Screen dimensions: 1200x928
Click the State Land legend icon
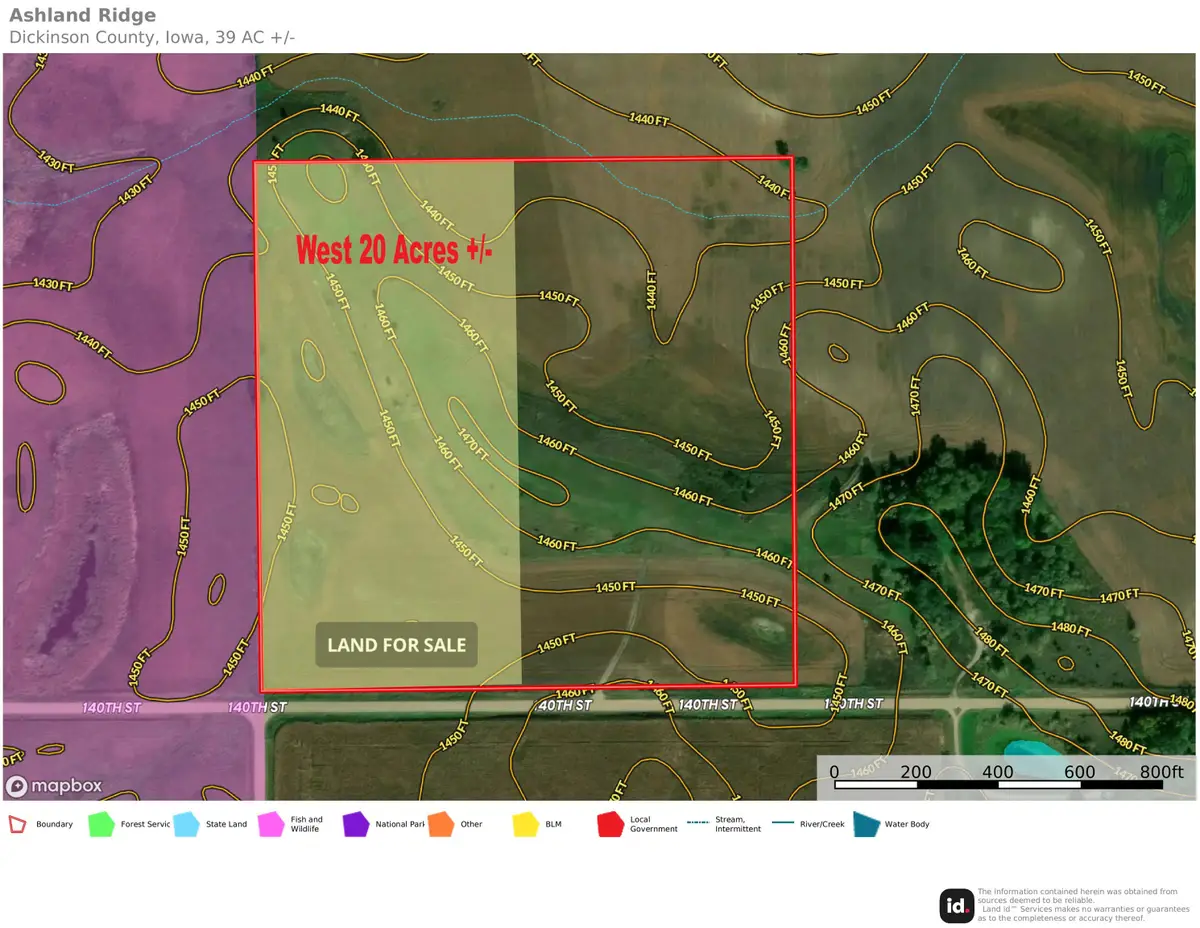(x=184, y=824)
